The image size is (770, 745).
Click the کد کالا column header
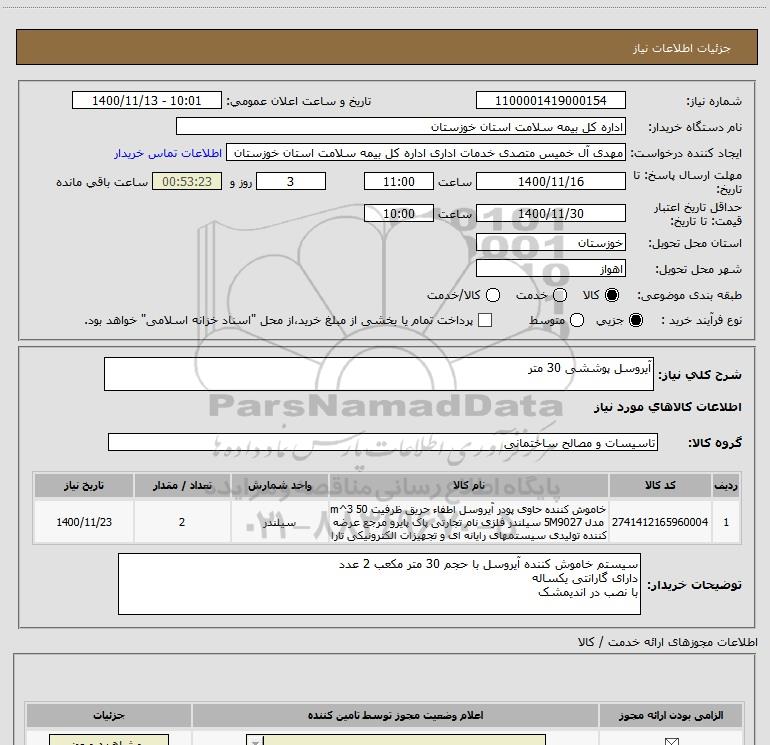[660, 485]
